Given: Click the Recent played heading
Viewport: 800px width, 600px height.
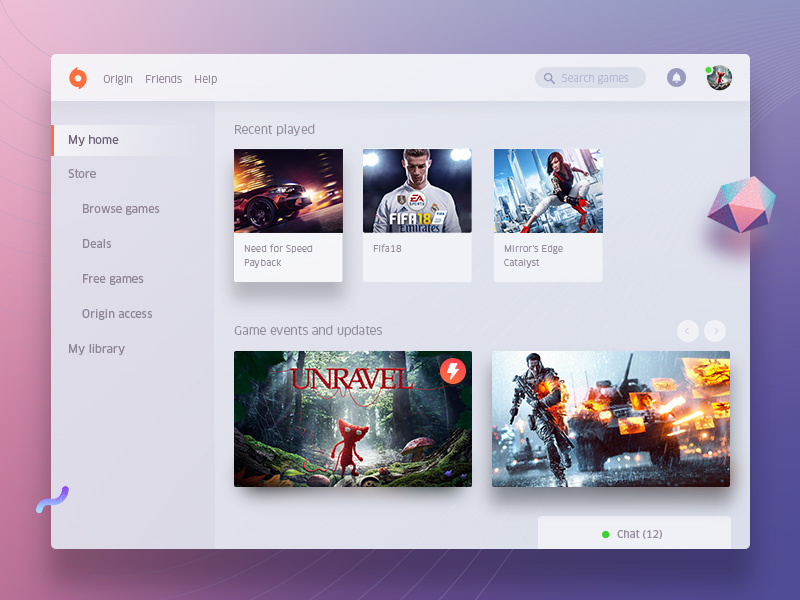Looking at the screenshot, I should point(274,130).
